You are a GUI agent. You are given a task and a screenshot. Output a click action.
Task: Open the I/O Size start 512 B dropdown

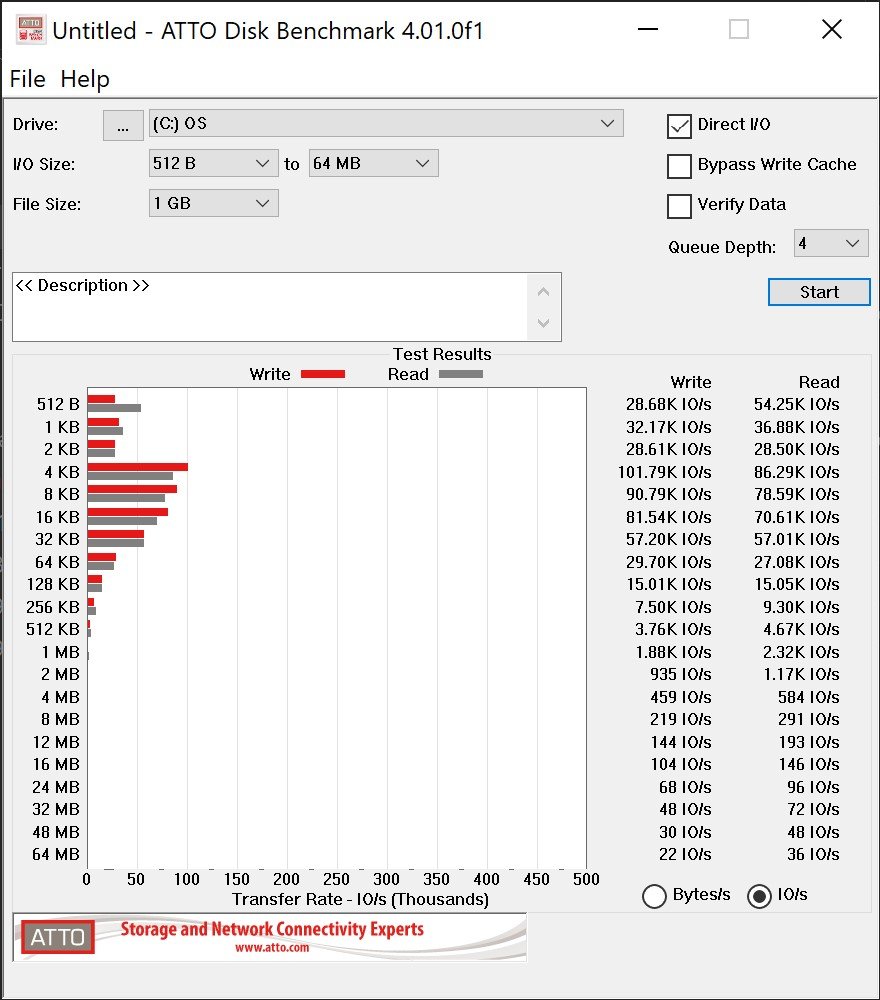click(214, 163)
